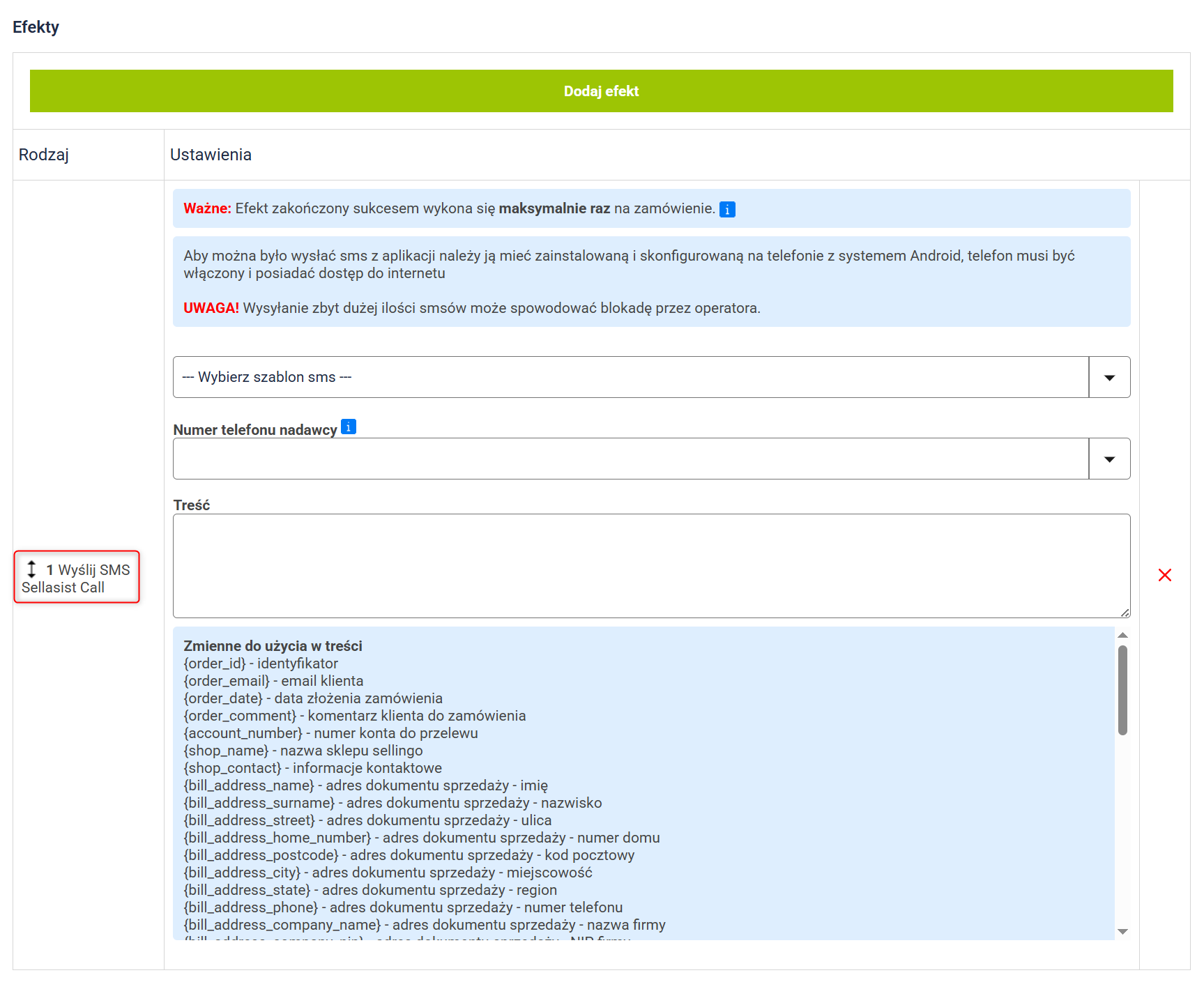
Task: Click the up-down reorder handle icon
Action: 31,569
